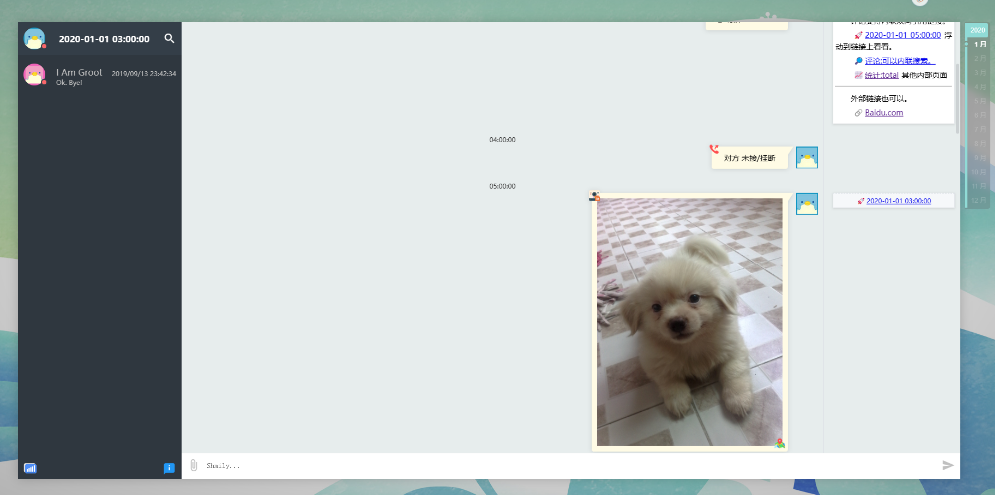Click the 统计:total link in notes panel

(x=882, y=75)
